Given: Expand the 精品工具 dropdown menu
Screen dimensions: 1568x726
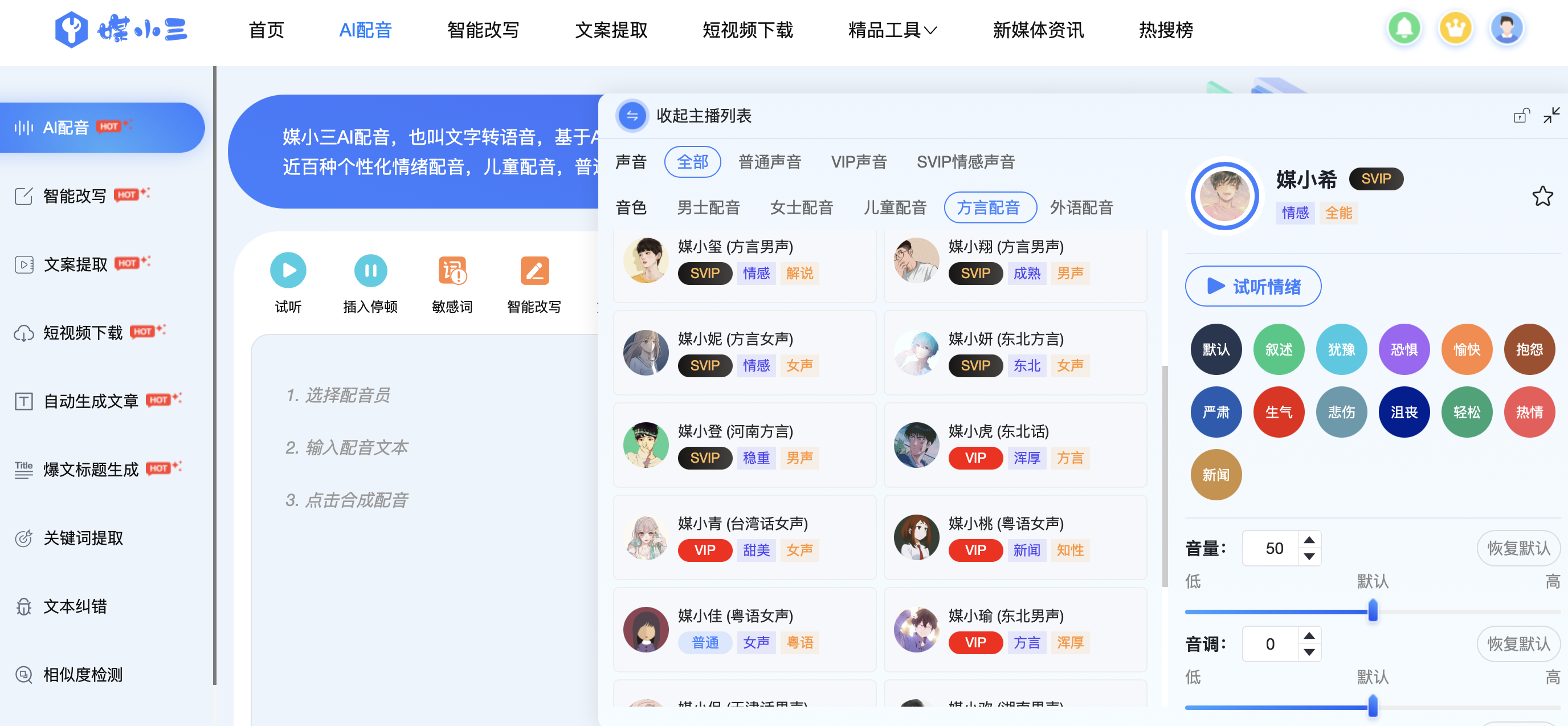Looking at the screenshot, I should coord(892,30).
